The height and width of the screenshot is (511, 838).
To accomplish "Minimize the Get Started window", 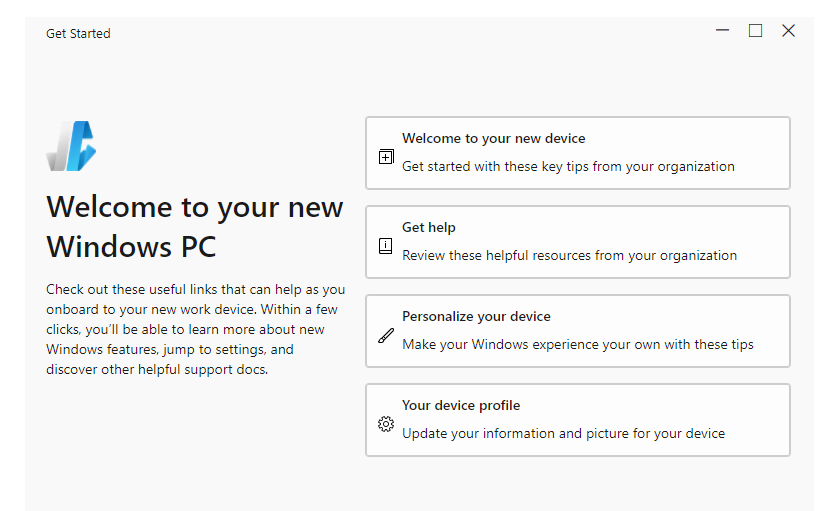I will 723,31.
